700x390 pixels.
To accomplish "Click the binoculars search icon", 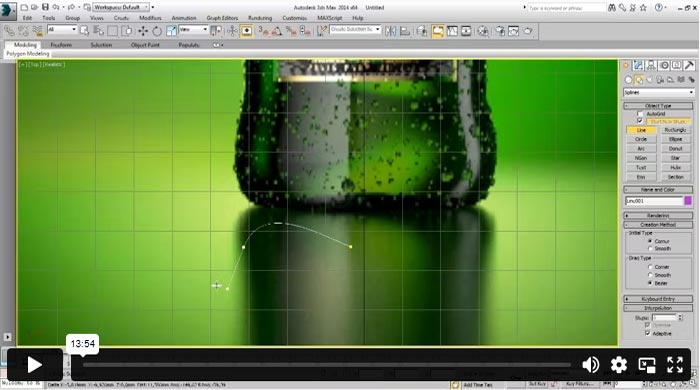I will click(x=612, y=8).
